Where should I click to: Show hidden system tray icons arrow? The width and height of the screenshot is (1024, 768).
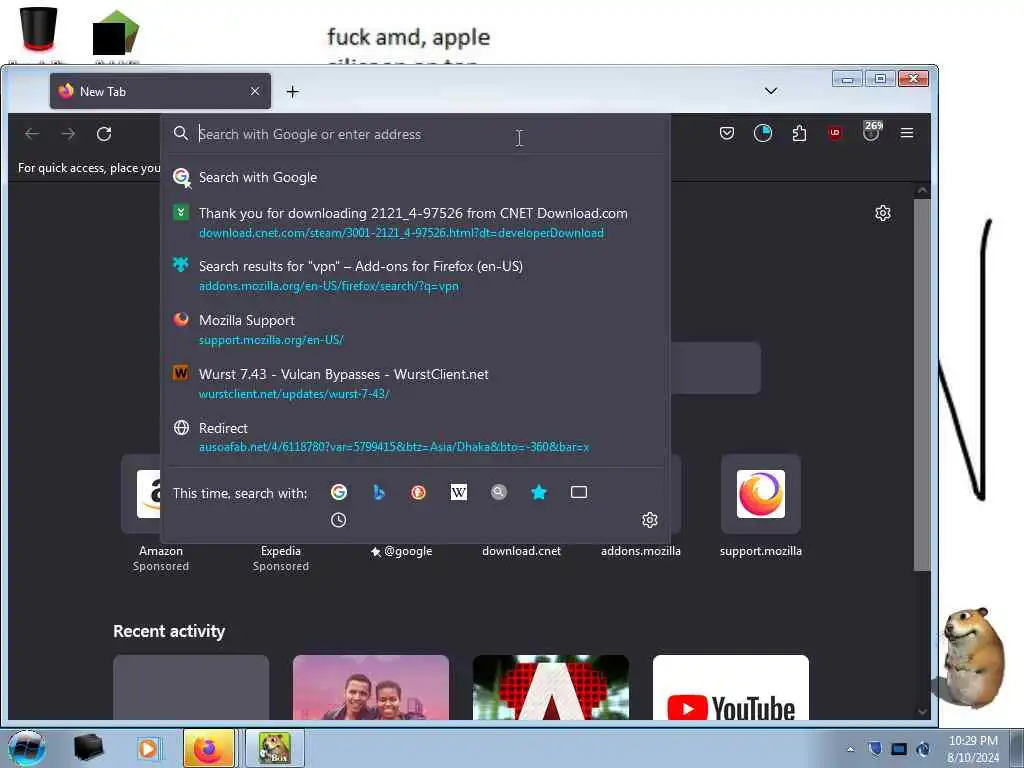click(x=850, y=749)
